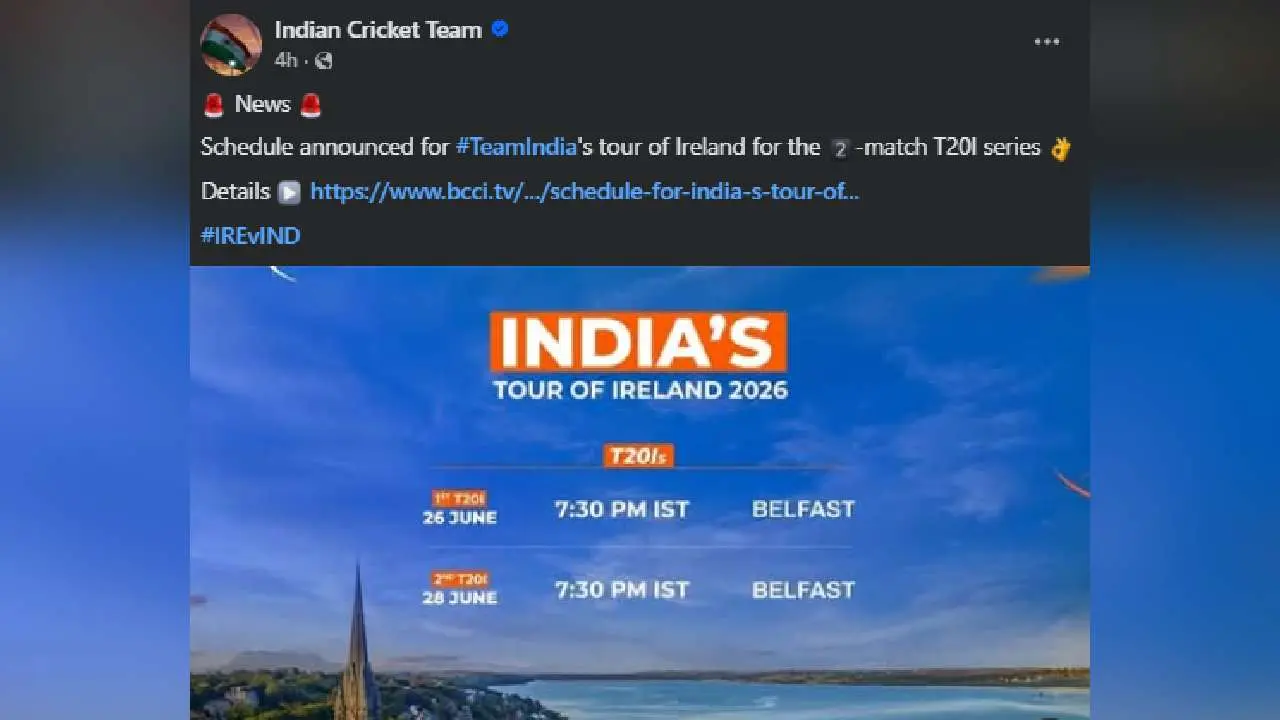
Task: Click the blue verified badge
Action: [x=500, y=29]
